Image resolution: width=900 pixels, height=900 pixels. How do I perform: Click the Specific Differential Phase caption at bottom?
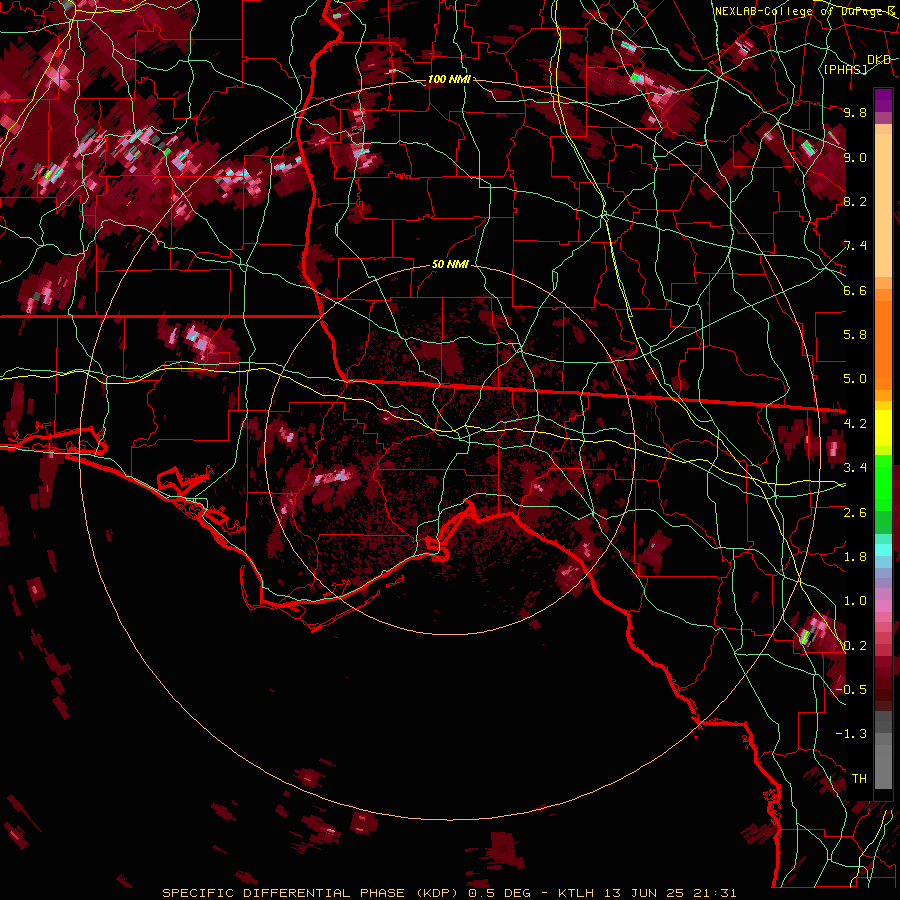(x=449, y=893)
